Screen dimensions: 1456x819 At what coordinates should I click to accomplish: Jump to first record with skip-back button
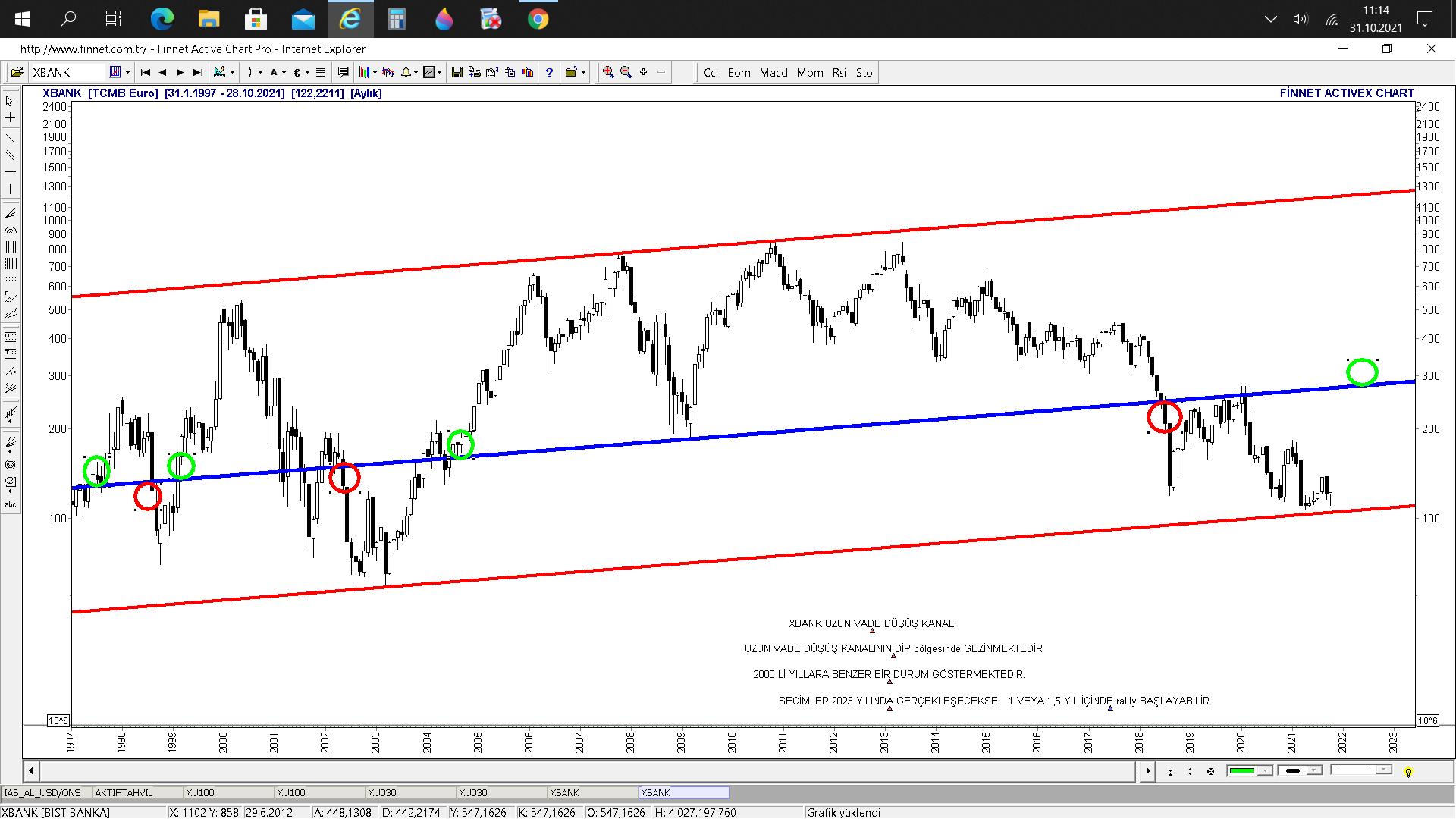coord(146,73)
